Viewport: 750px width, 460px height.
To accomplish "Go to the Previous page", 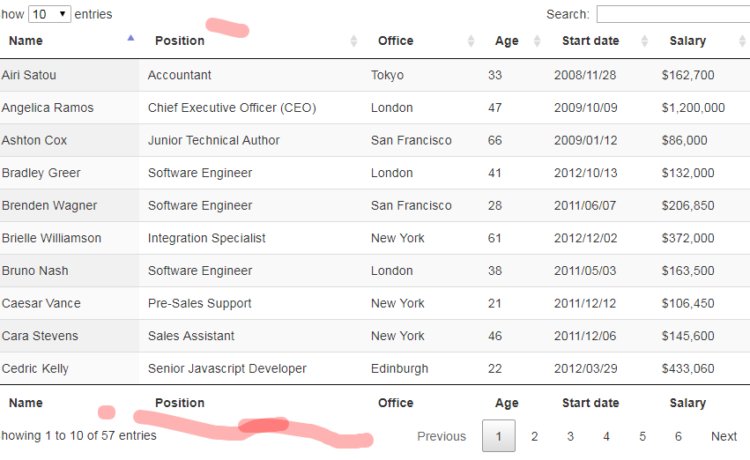I will pos(441,436).
